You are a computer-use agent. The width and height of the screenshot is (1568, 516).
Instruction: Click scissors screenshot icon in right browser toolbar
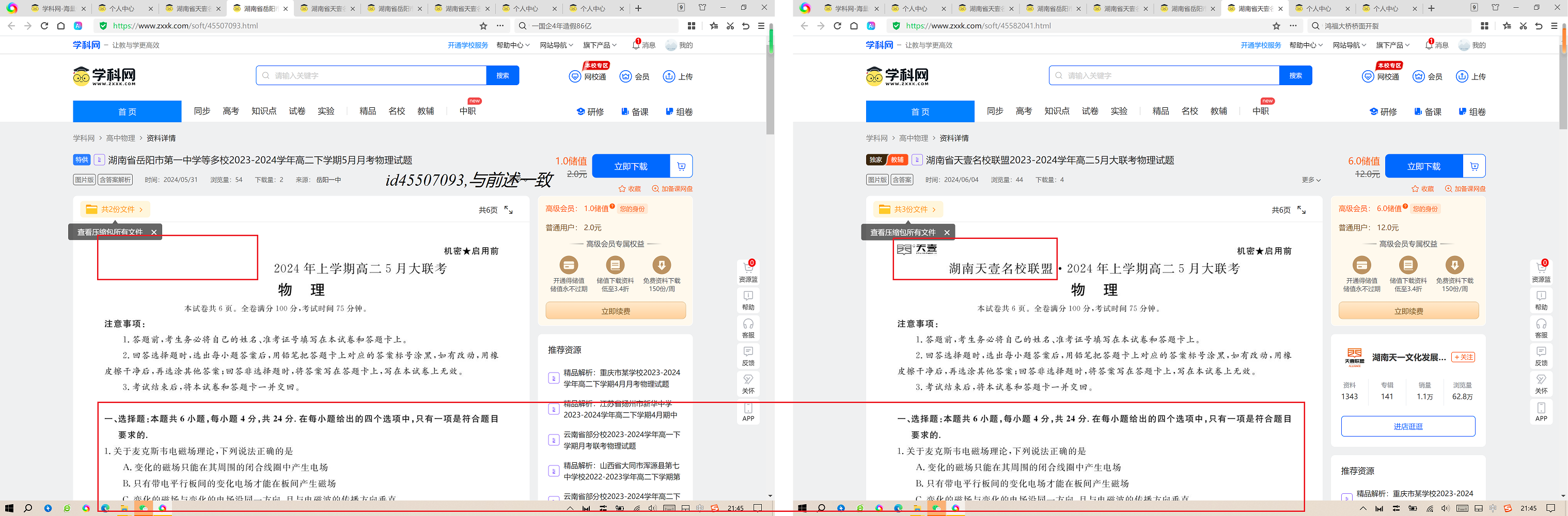pyautogui.click(x=1523, y=26)
